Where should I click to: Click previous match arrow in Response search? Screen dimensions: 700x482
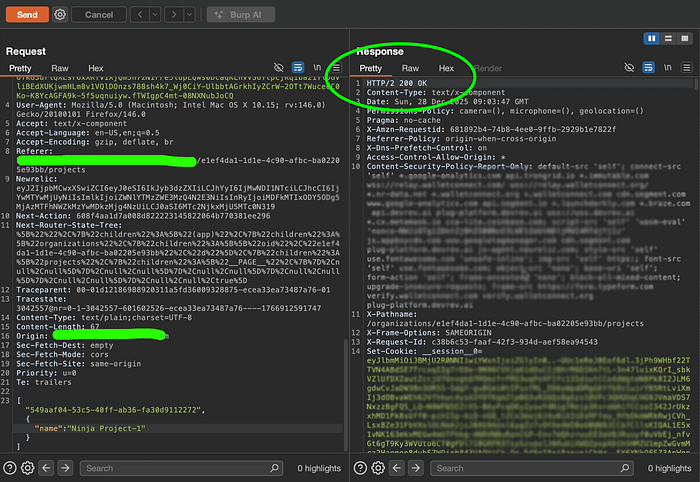[x=396, y=468]
